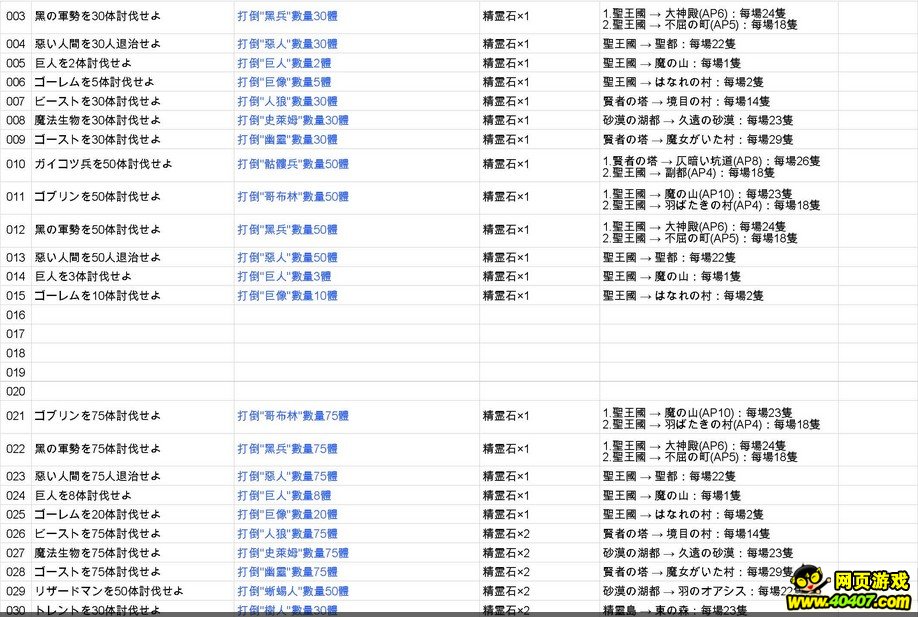
Task: Select mission ビーストを30体討伐せよ
Action: 97,101
